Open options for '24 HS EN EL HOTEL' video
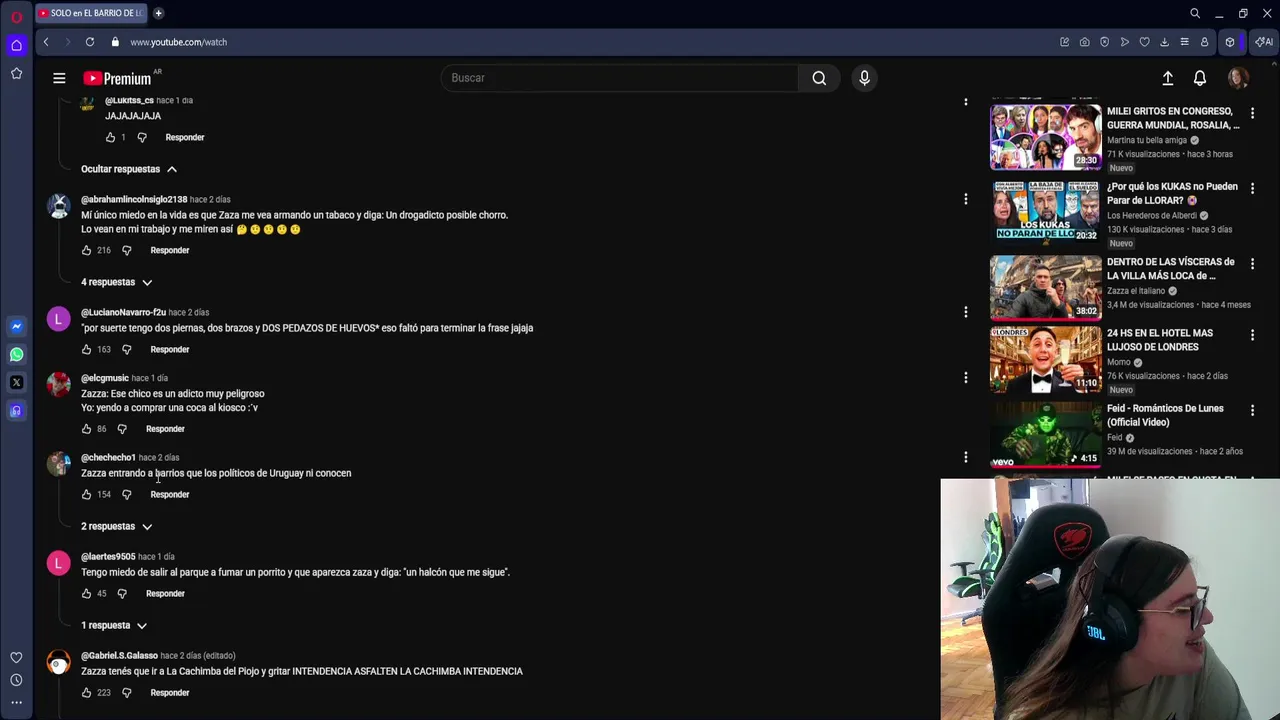Screen dimensions: 1280x720 1252,335
